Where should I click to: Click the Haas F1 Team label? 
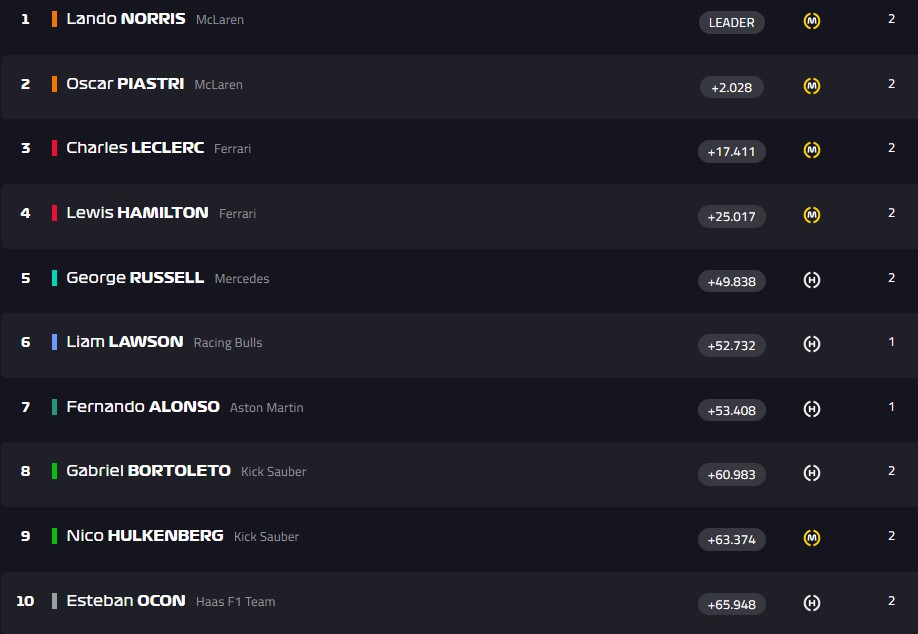pos(235,602)
